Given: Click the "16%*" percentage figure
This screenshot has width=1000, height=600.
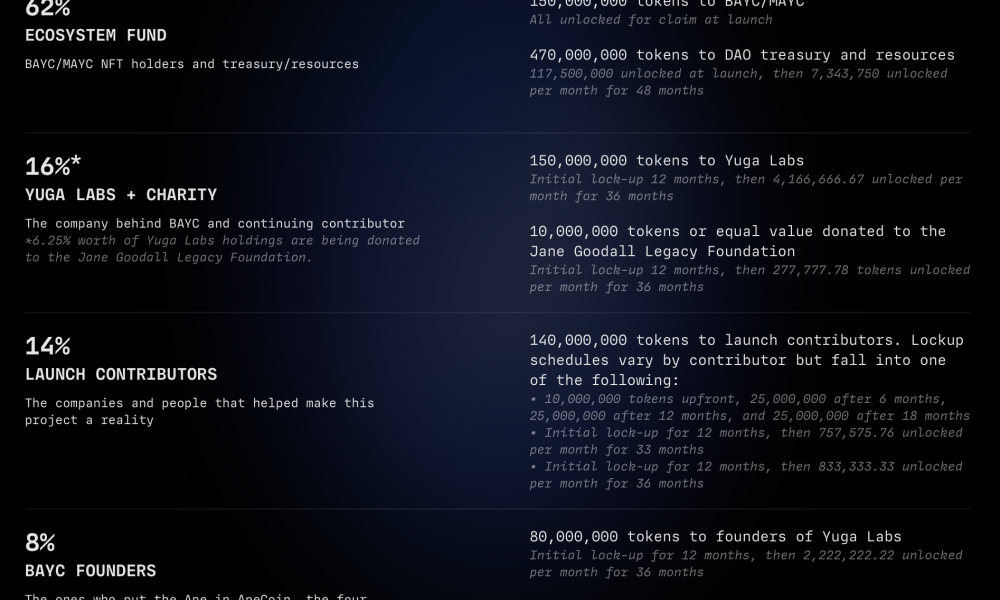Looking at the screenshot, I should (x=53, y=166).
